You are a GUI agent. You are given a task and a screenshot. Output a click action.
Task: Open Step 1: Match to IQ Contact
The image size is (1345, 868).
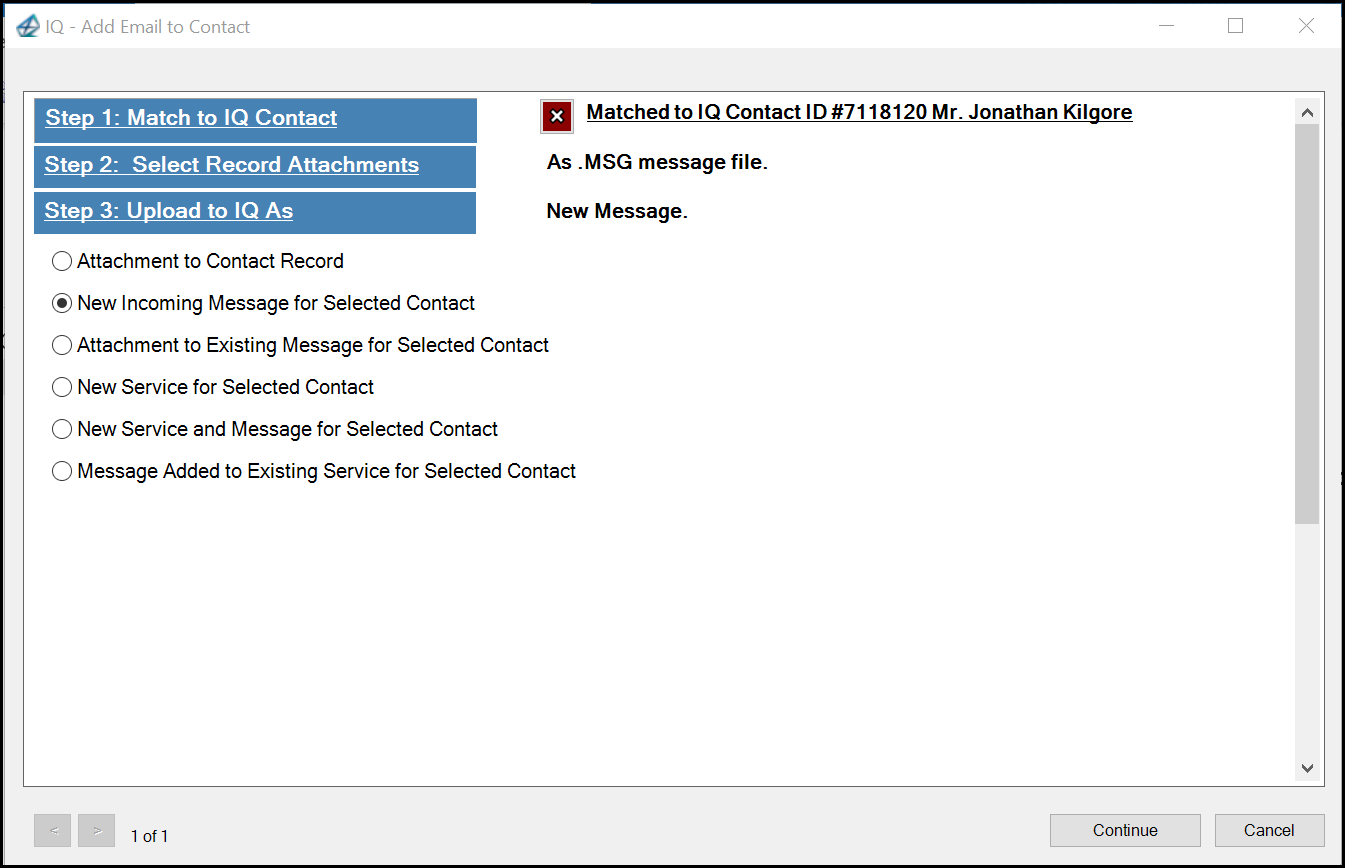coord(255,120)
